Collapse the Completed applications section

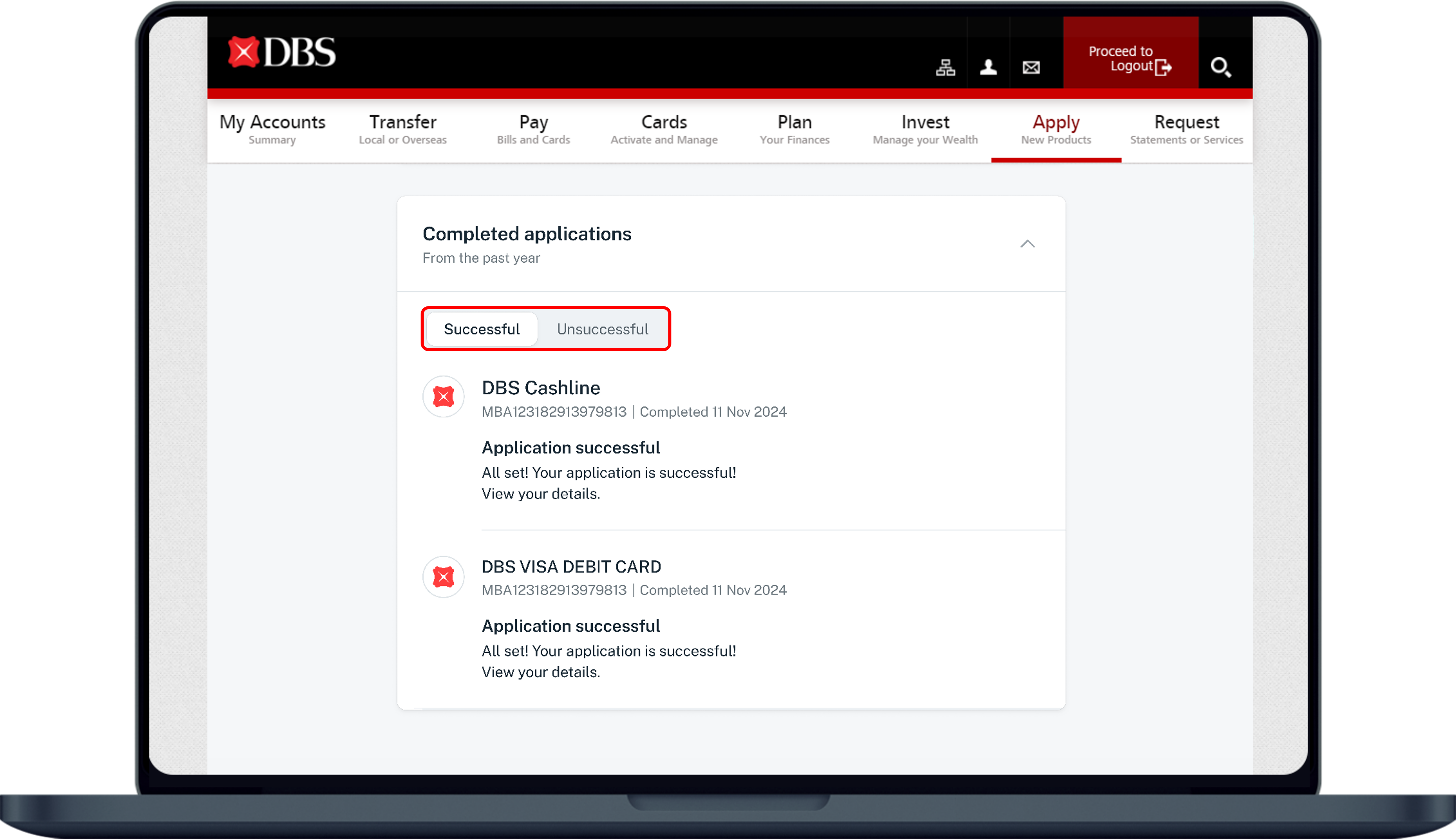click(1028, 244)
